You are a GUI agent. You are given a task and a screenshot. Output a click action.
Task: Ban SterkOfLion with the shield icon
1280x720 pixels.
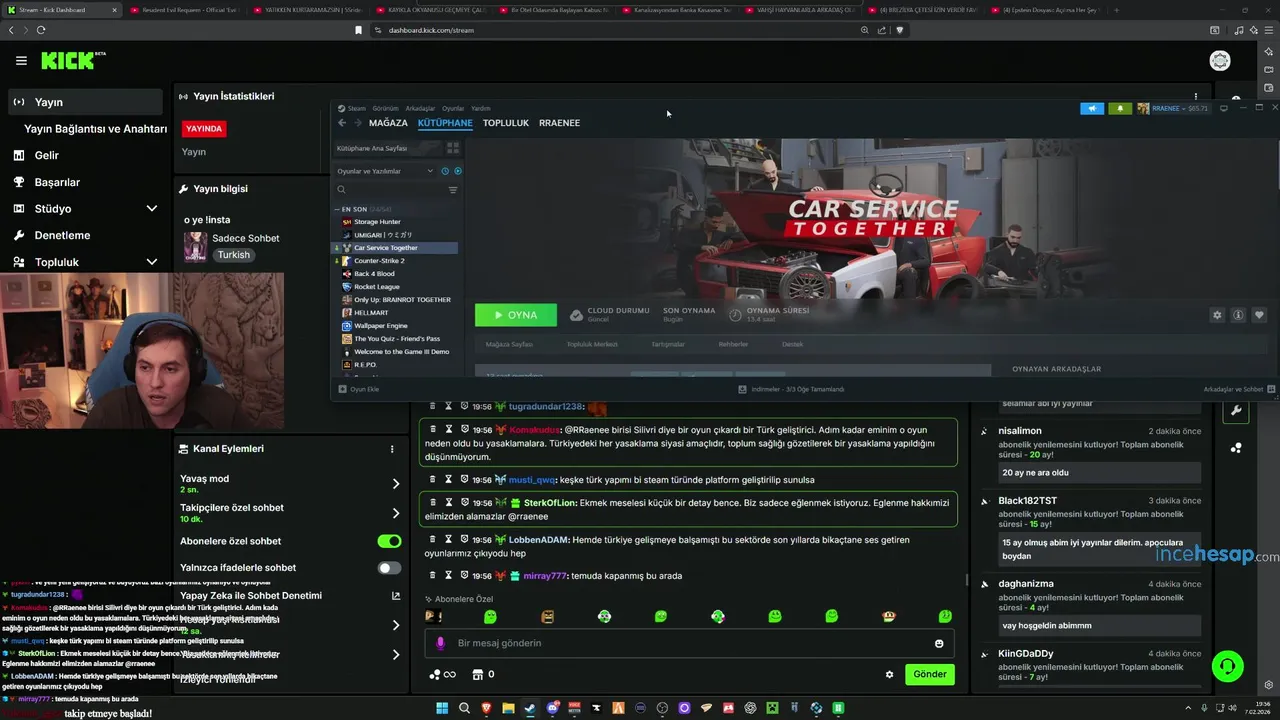465,502
